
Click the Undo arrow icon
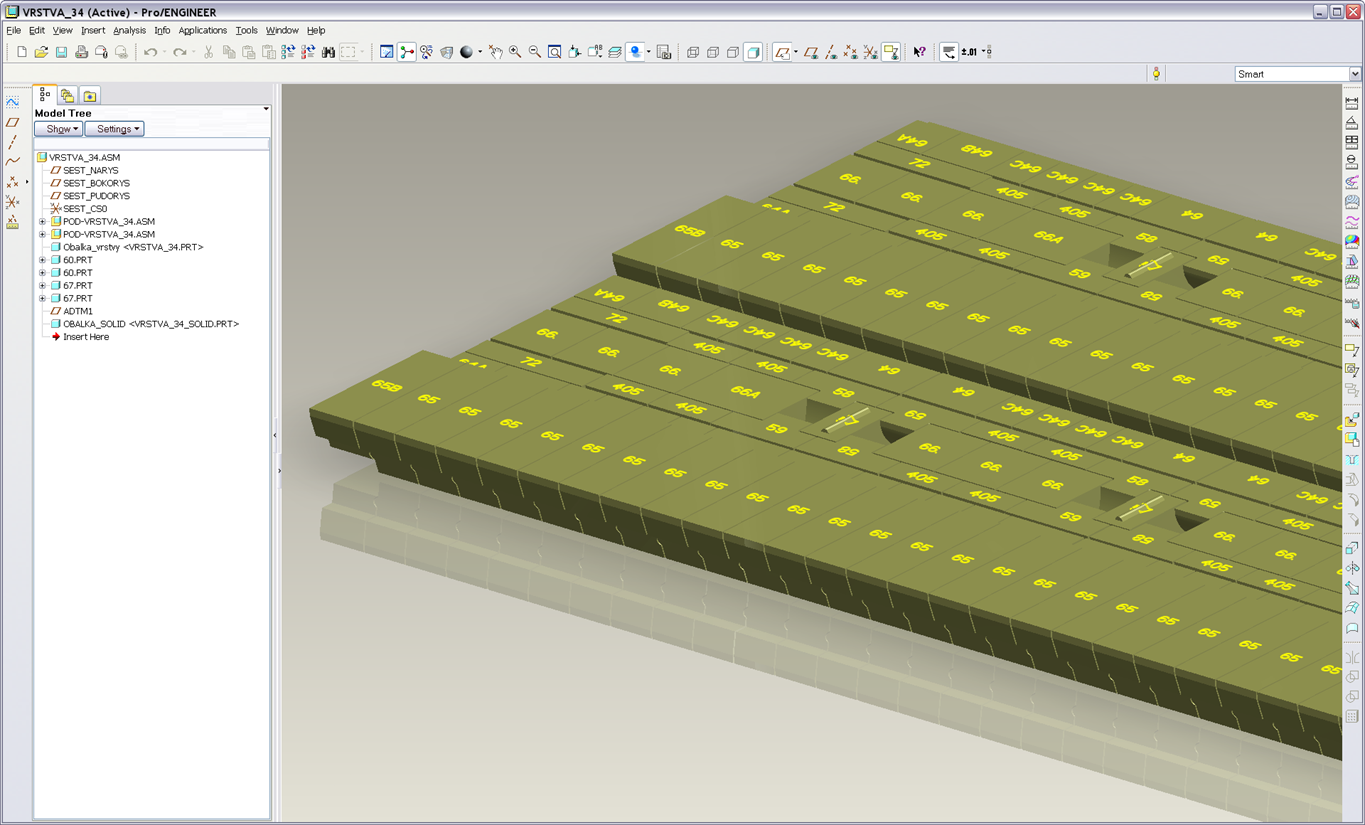pos(150,52)
